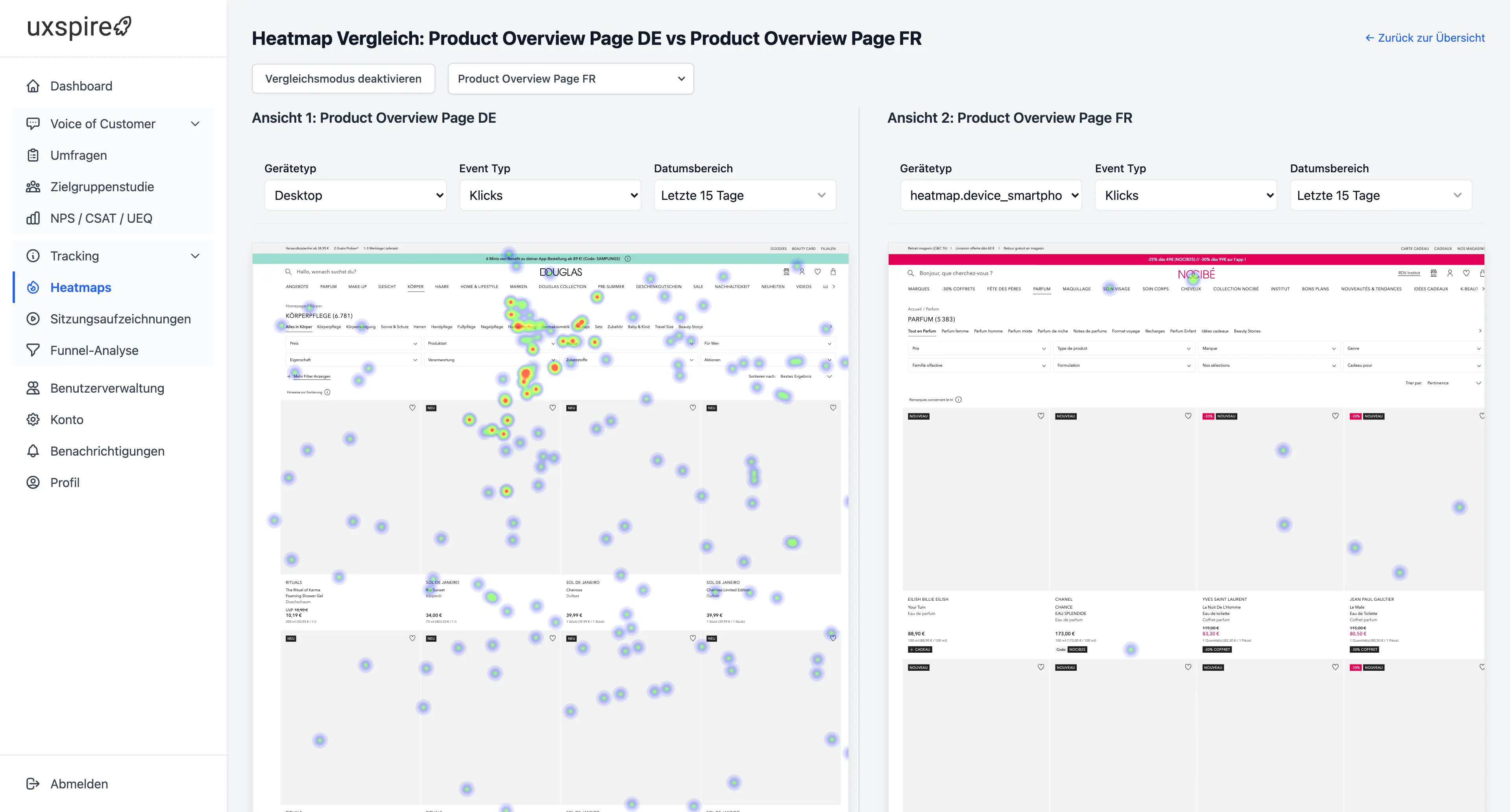The width and height of the screenshot is (1510, 812).
Task: Open the Product Overview Page FR dropdown
Action: click(570, 79)
